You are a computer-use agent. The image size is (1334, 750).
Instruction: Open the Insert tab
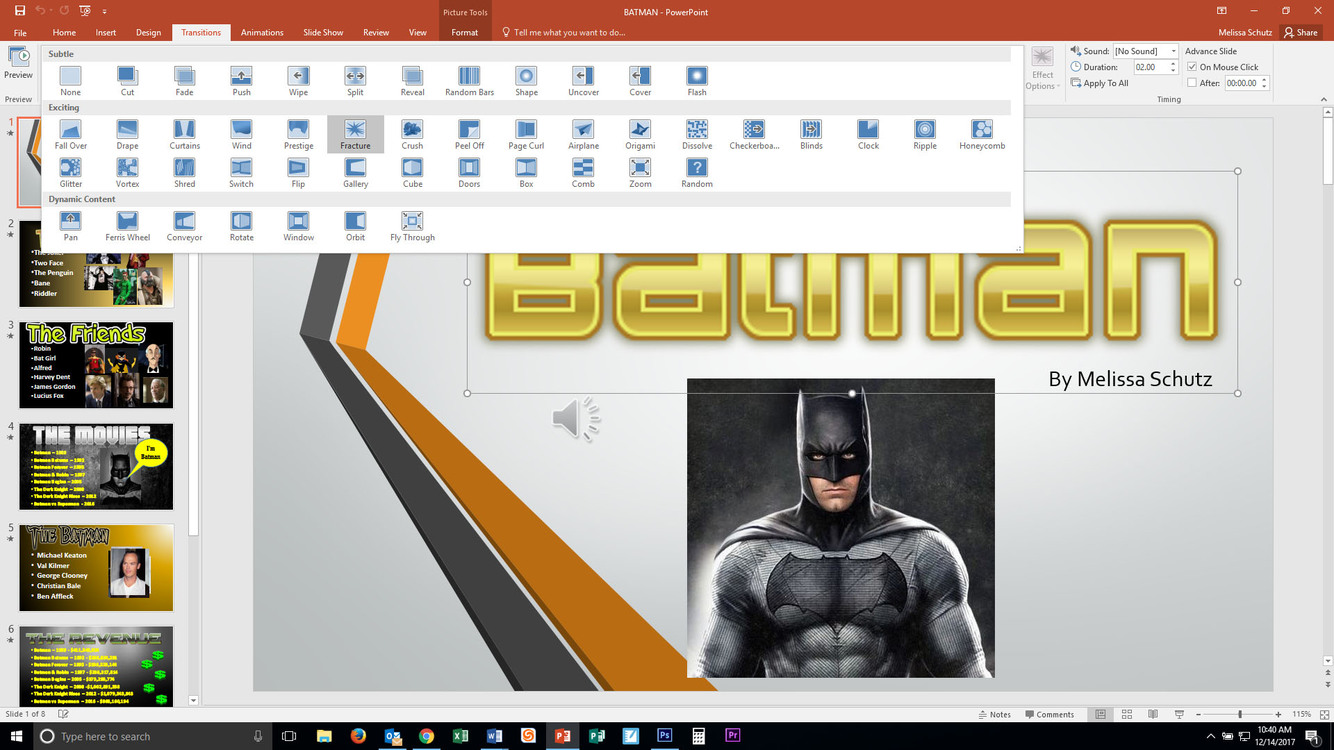click(x=106, y=32)
